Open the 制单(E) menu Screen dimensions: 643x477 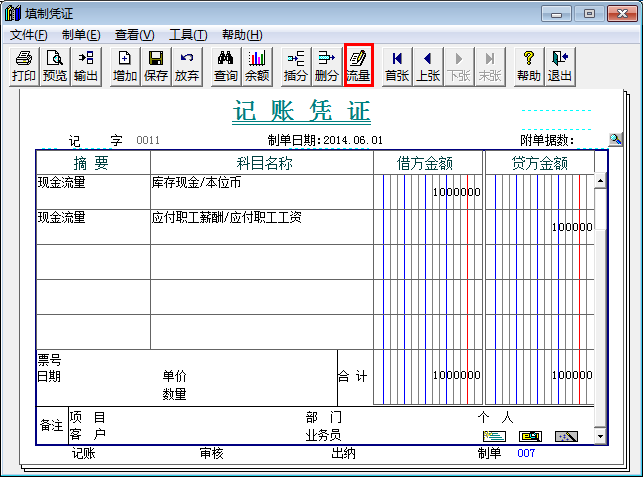pyautogui.click(x=81, y=35)
